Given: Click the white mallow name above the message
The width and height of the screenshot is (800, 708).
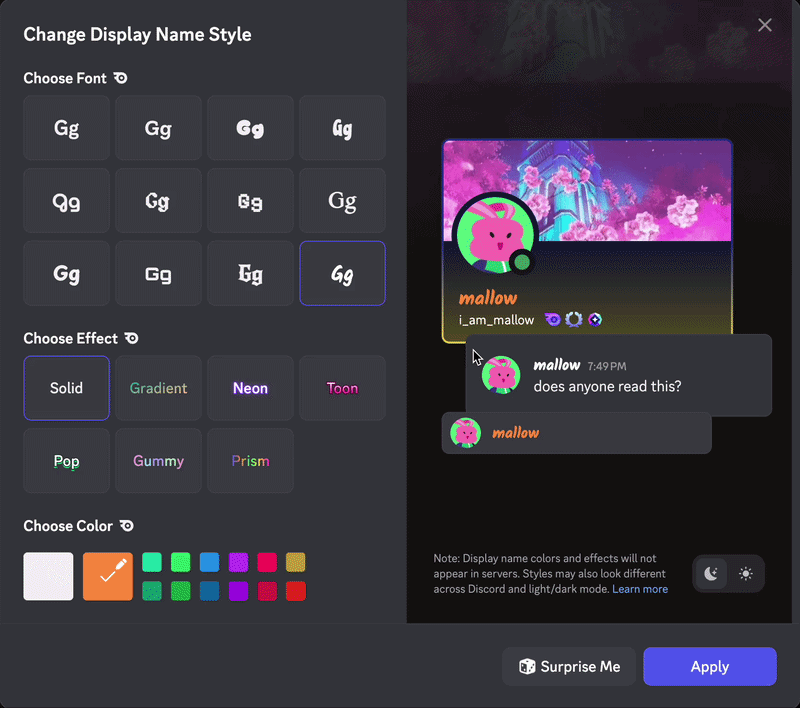Looking at the screenshot, I should tap(557, 365).
